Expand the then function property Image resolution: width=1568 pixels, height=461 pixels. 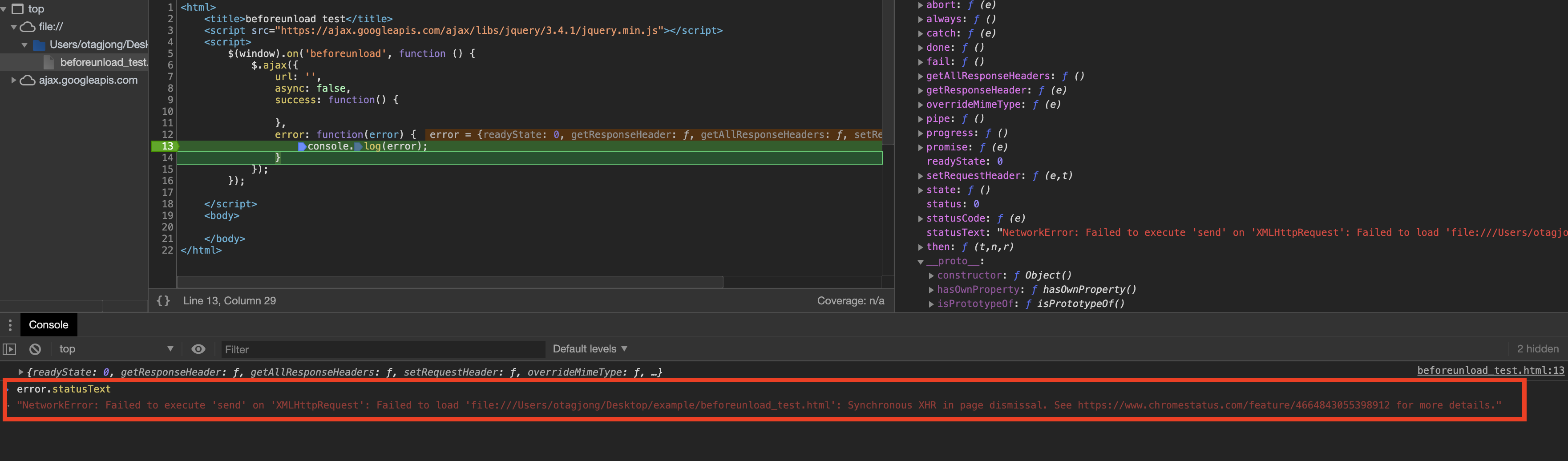(x=921, y=247)
